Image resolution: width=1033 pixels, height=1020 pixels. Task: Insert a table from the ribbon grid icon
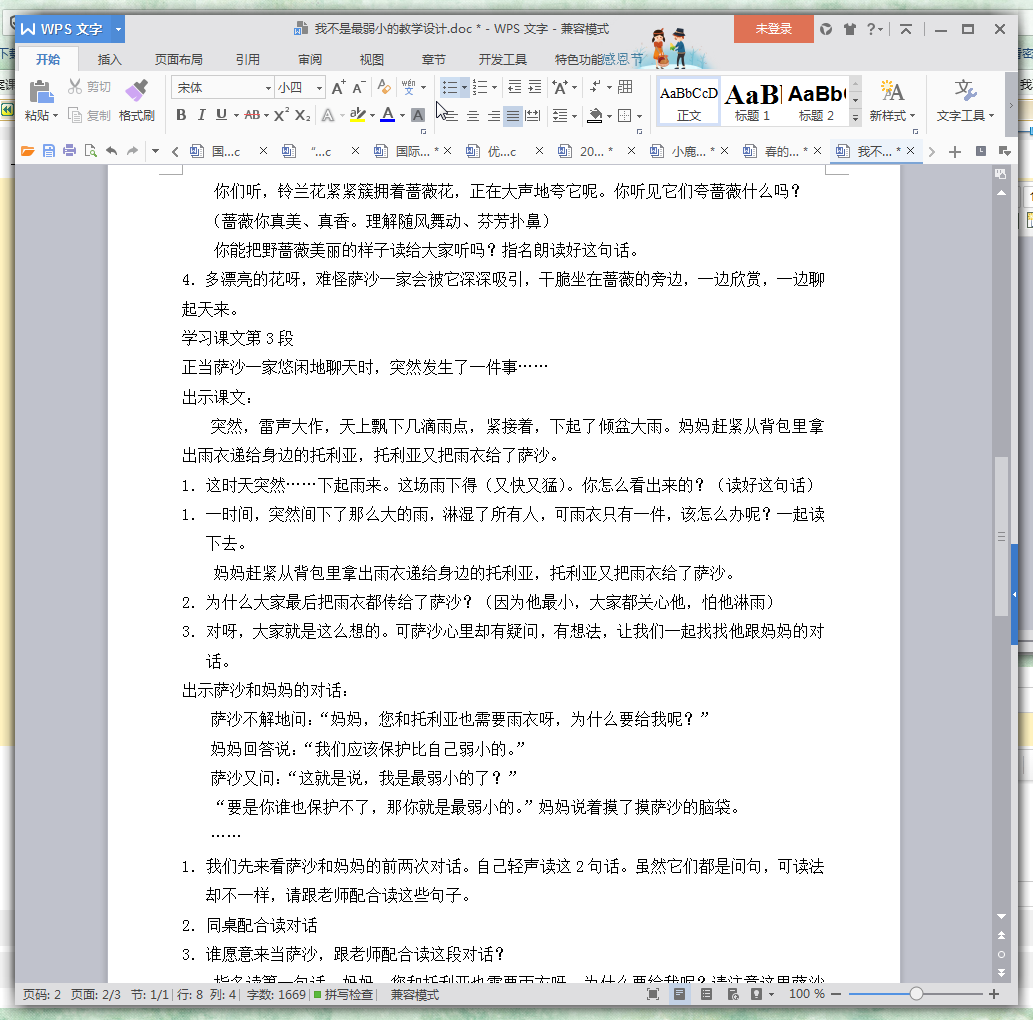(x=625, y=87)
